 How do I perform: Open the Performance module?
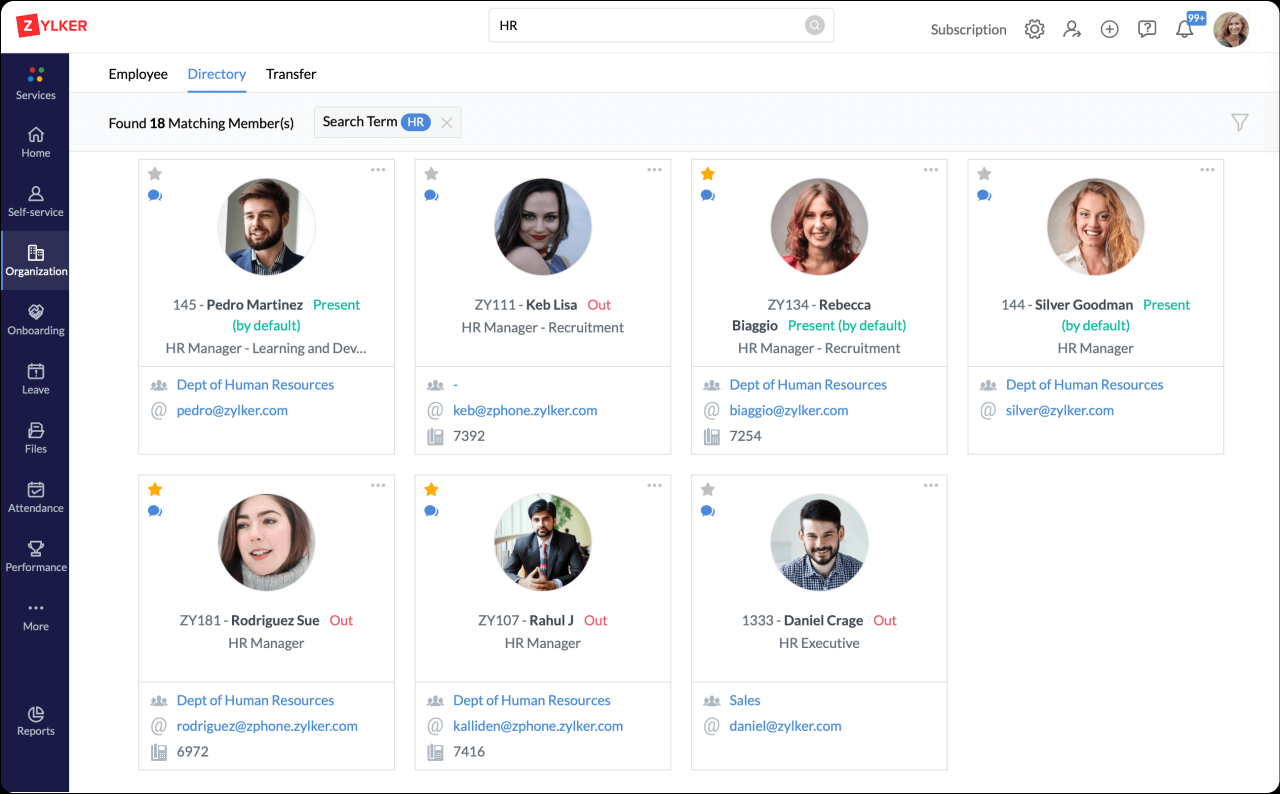pyautogui.click(x=35, y=556)
